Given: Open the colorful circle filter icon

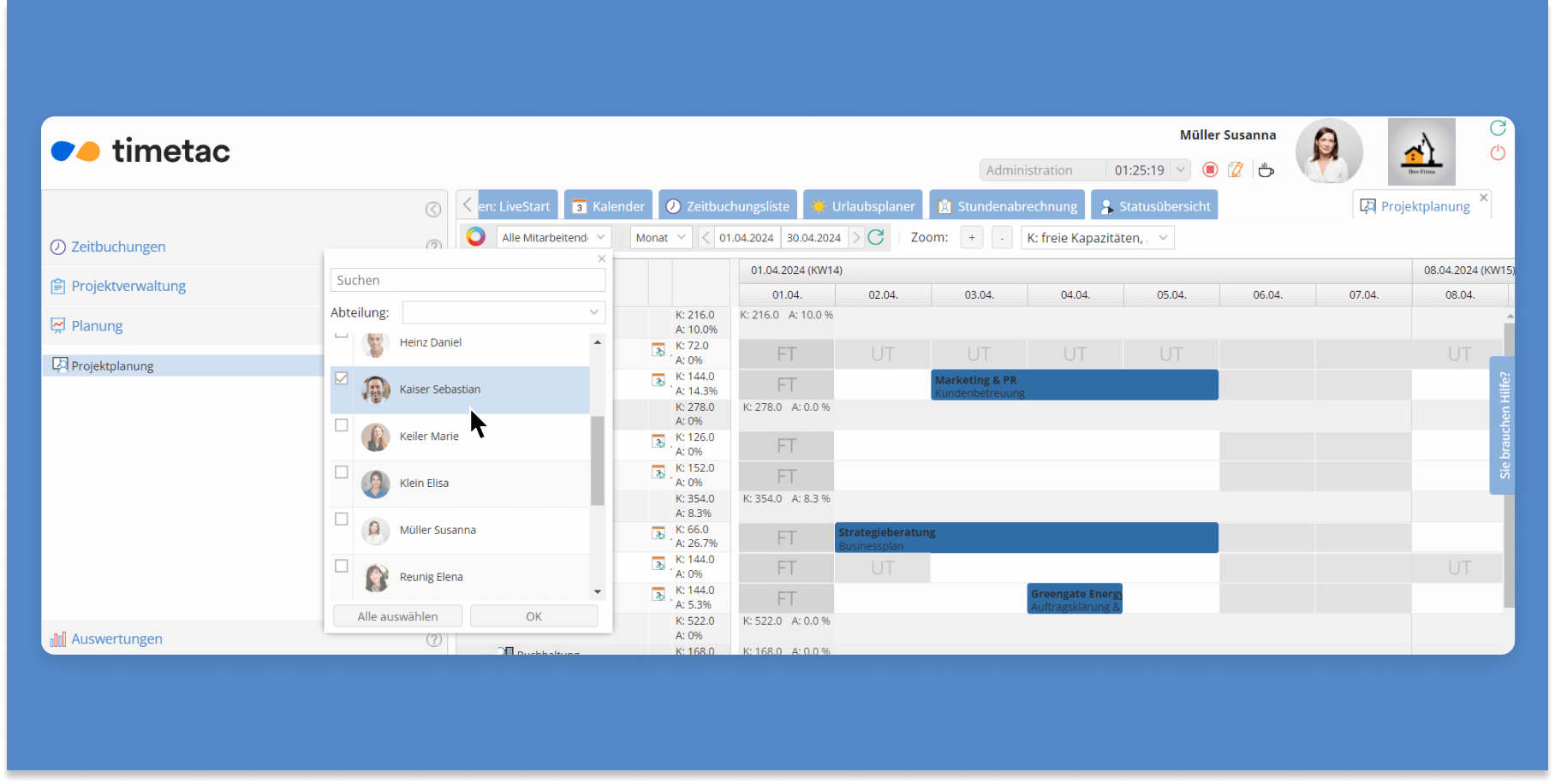Looking at the screenshot, I should (x=476, y=237).
